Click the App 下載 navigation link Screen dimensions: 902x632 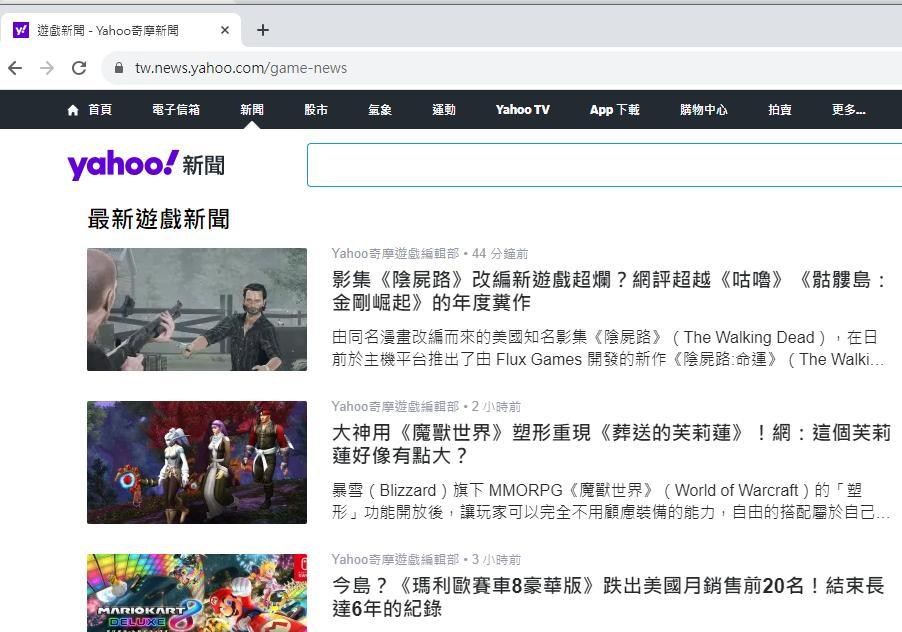(614, 110)
